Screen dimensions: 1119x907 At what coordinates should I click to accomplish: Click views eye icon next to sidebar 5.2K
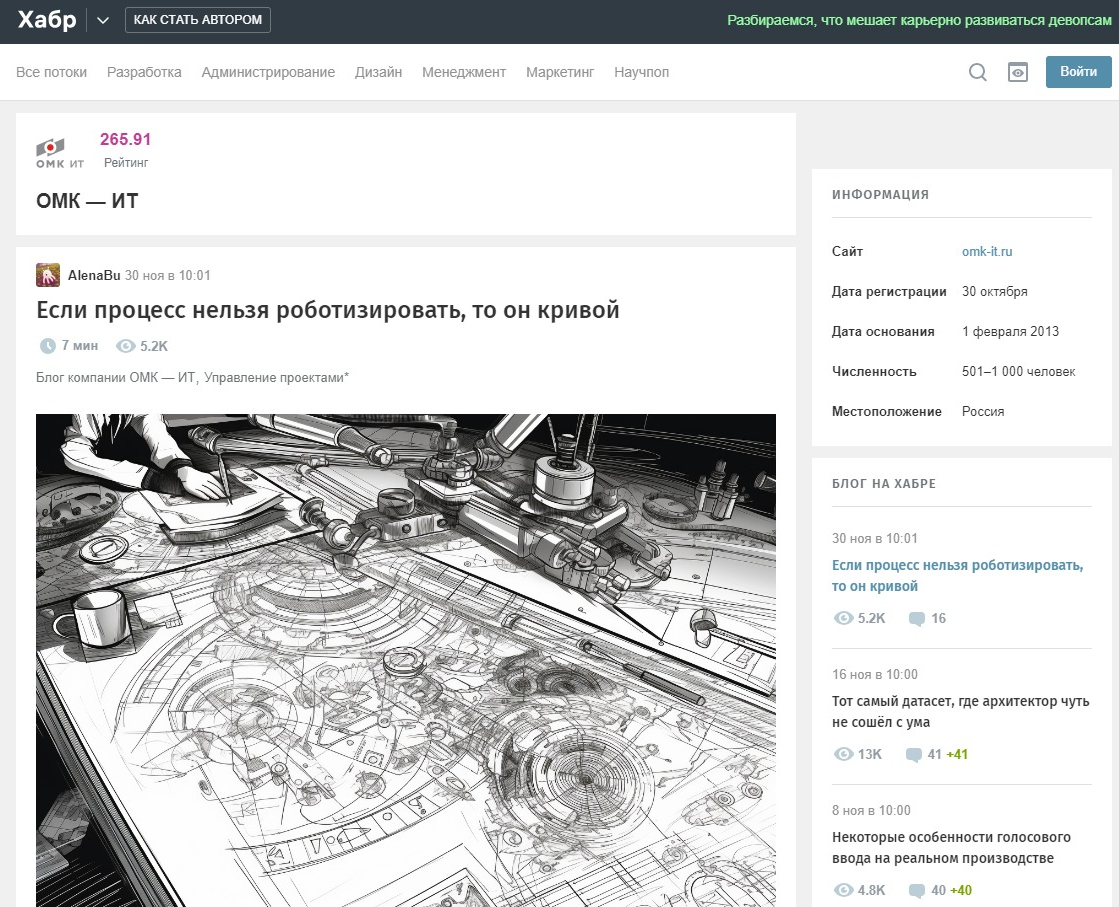click(844, 618)
